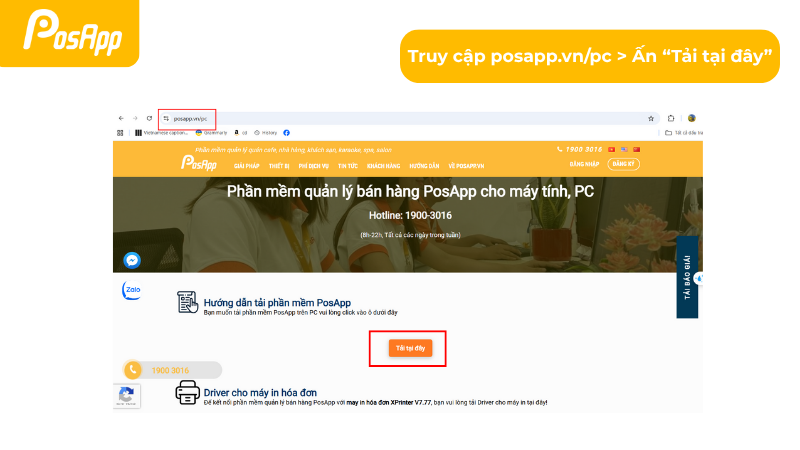Click the 1900 3016 phone call pill
The image size is (800, 450).
[172, 370]
